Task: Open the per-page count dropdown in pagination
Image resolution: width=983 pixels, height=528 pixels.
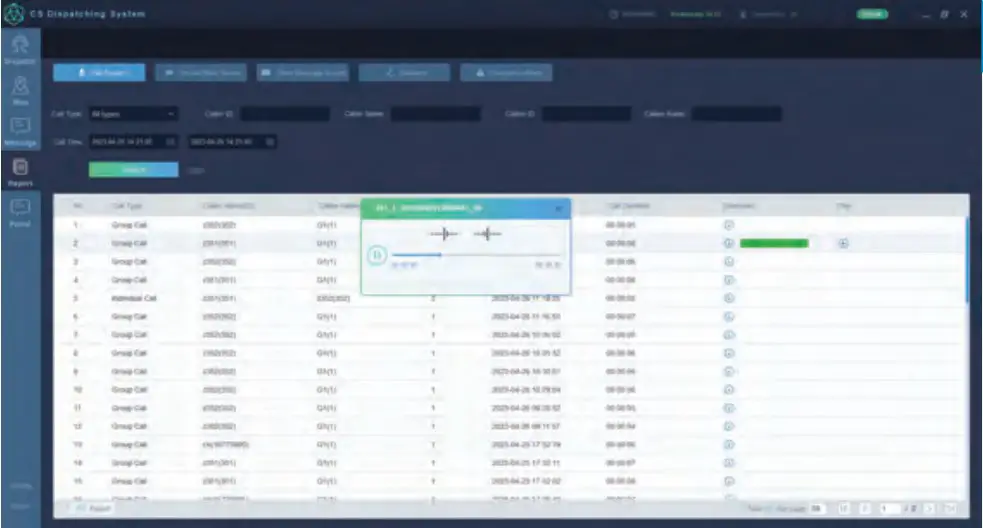Action: tap(817, 509)
